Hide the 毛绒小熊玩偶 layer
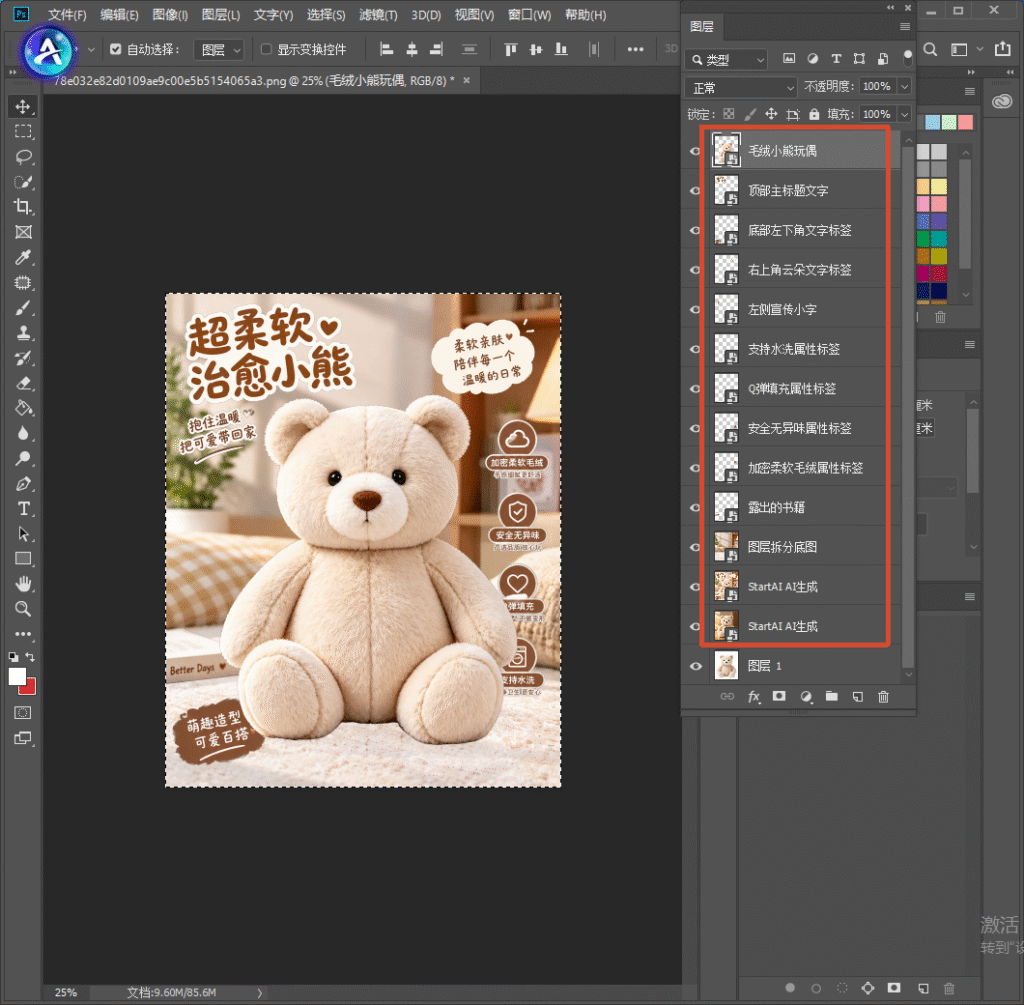Screen dimensions: 1024x1005 [695, 151]
